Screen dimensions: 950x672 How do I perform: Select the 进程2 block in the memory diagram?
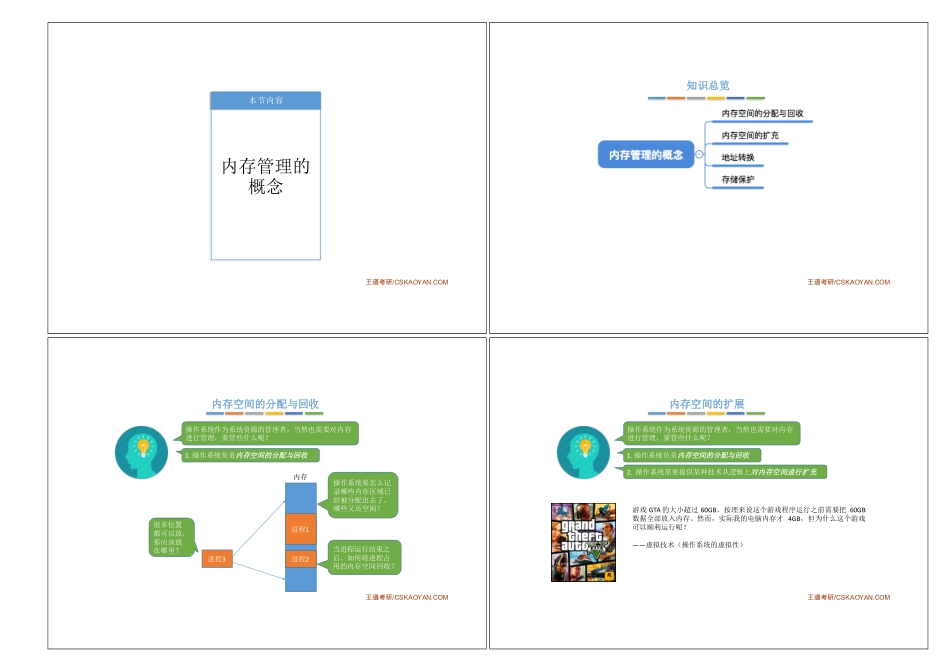pos(301,558)
